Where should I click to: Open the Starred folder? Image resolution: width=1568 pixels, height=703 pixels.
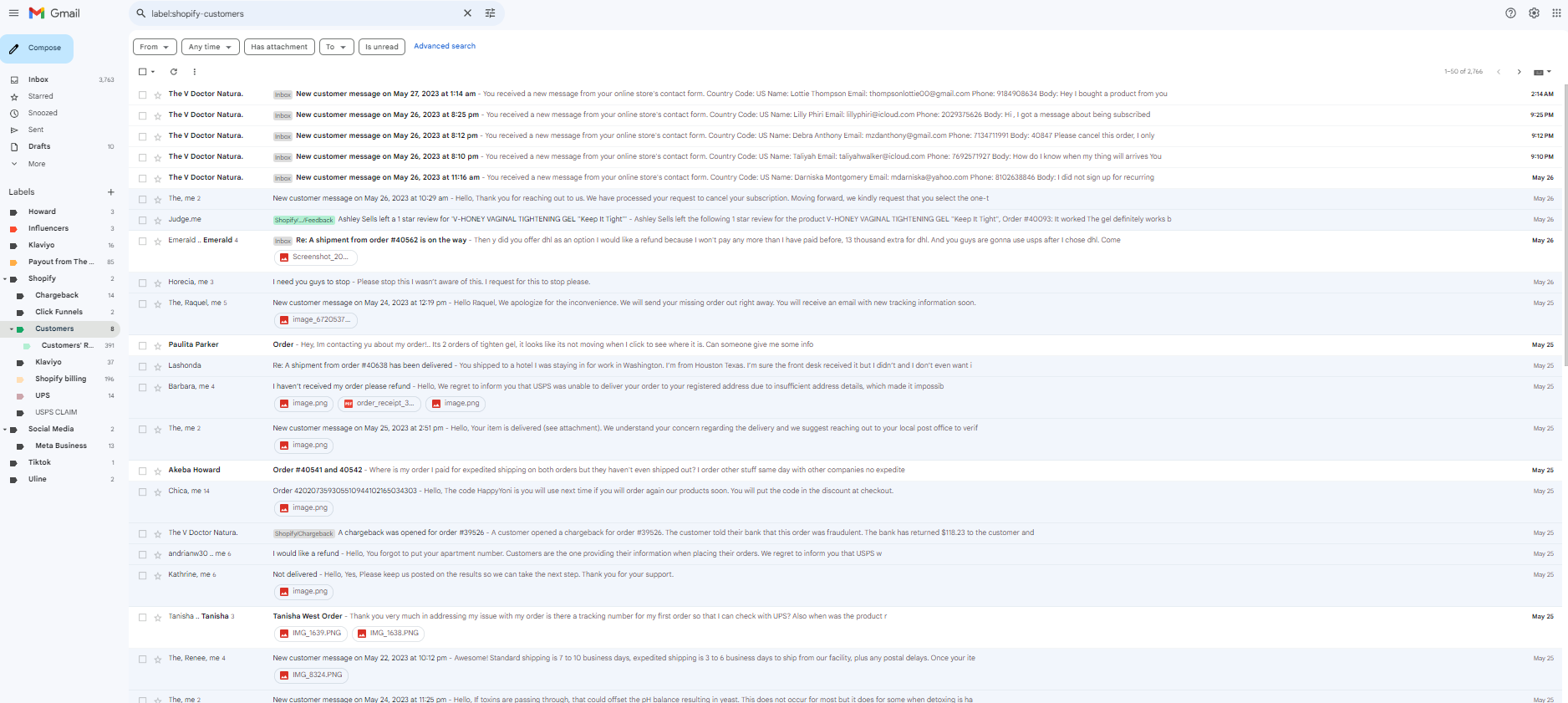click(x=40, y=96)
